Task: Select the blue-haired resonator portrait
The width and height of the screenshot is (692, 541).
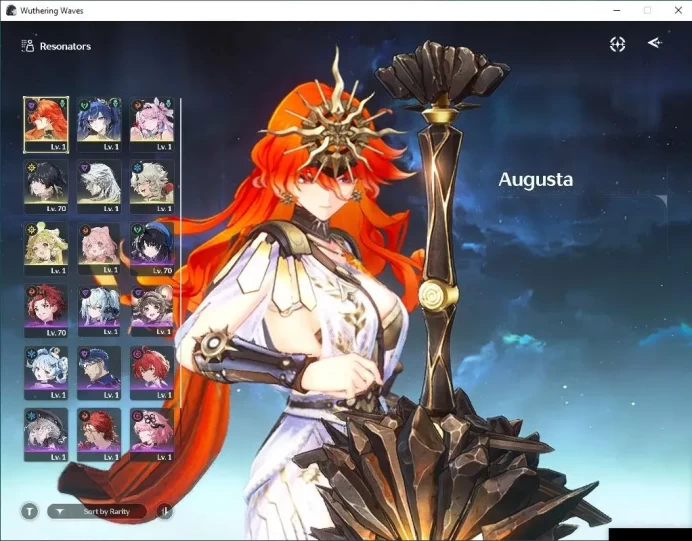Action: click(x=99, y=125)
